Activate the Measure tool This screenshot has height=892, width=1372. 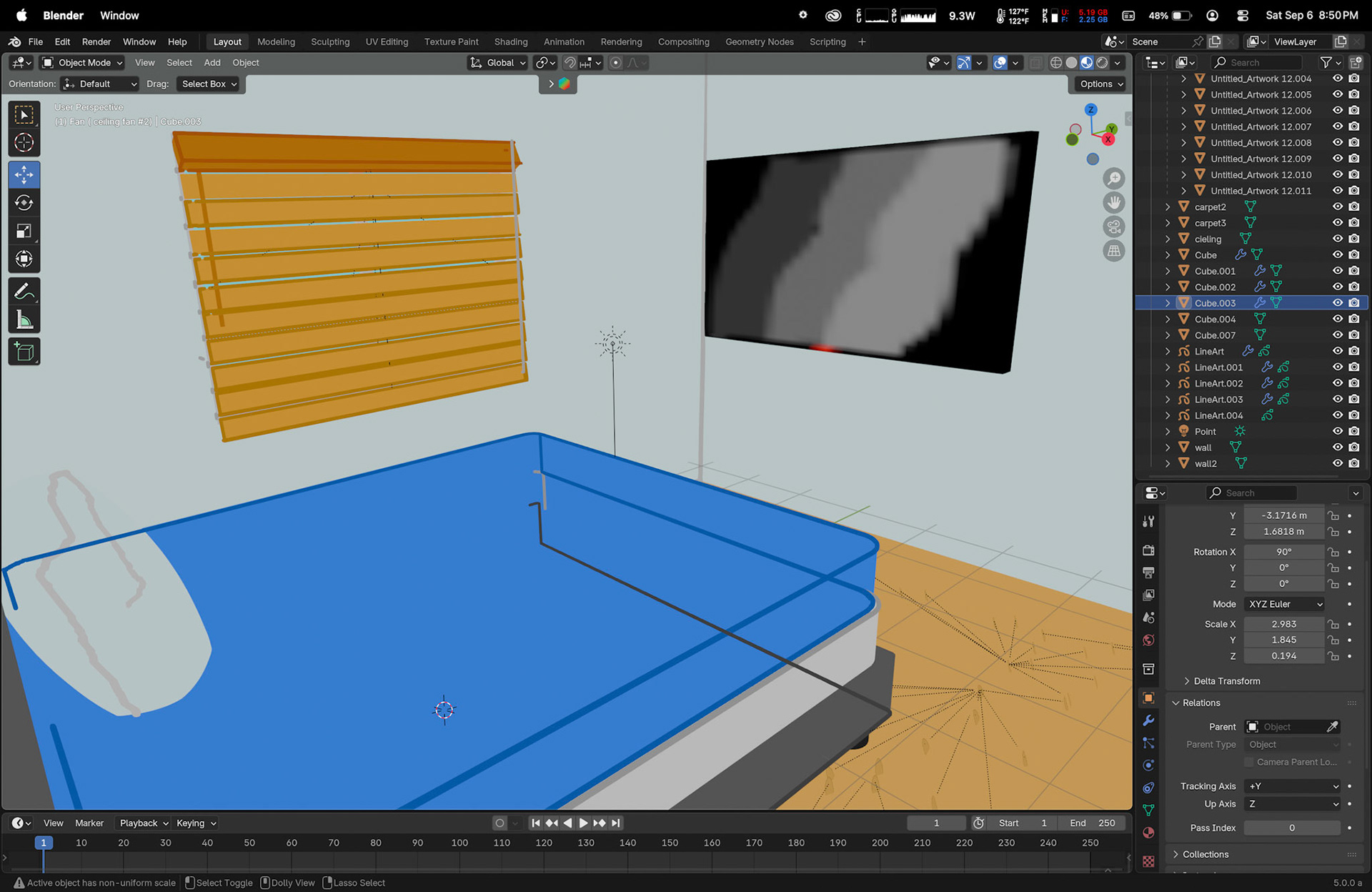click(24, 320)
